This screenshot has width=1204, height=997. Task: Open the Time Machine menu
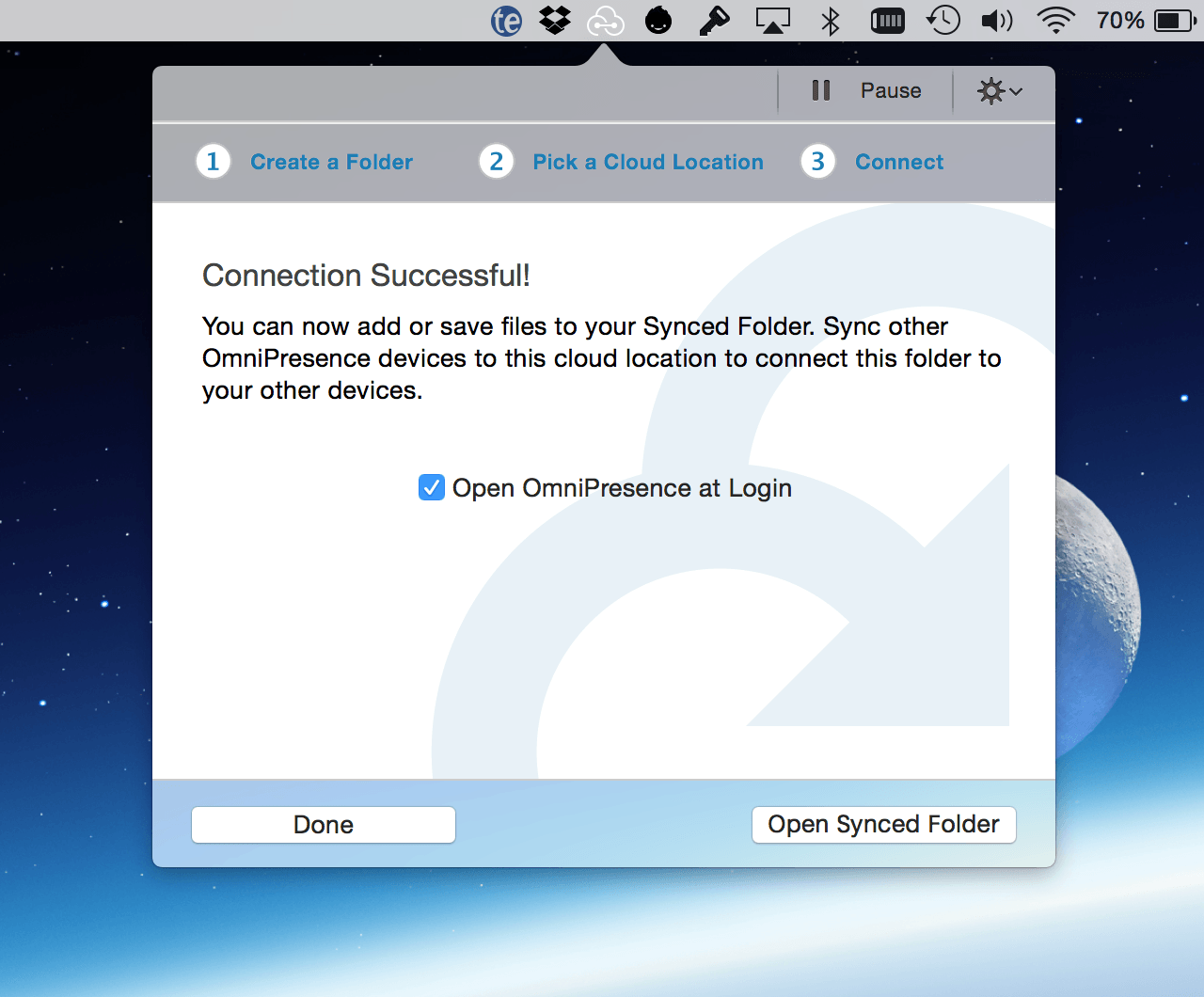tap(943, 20)
